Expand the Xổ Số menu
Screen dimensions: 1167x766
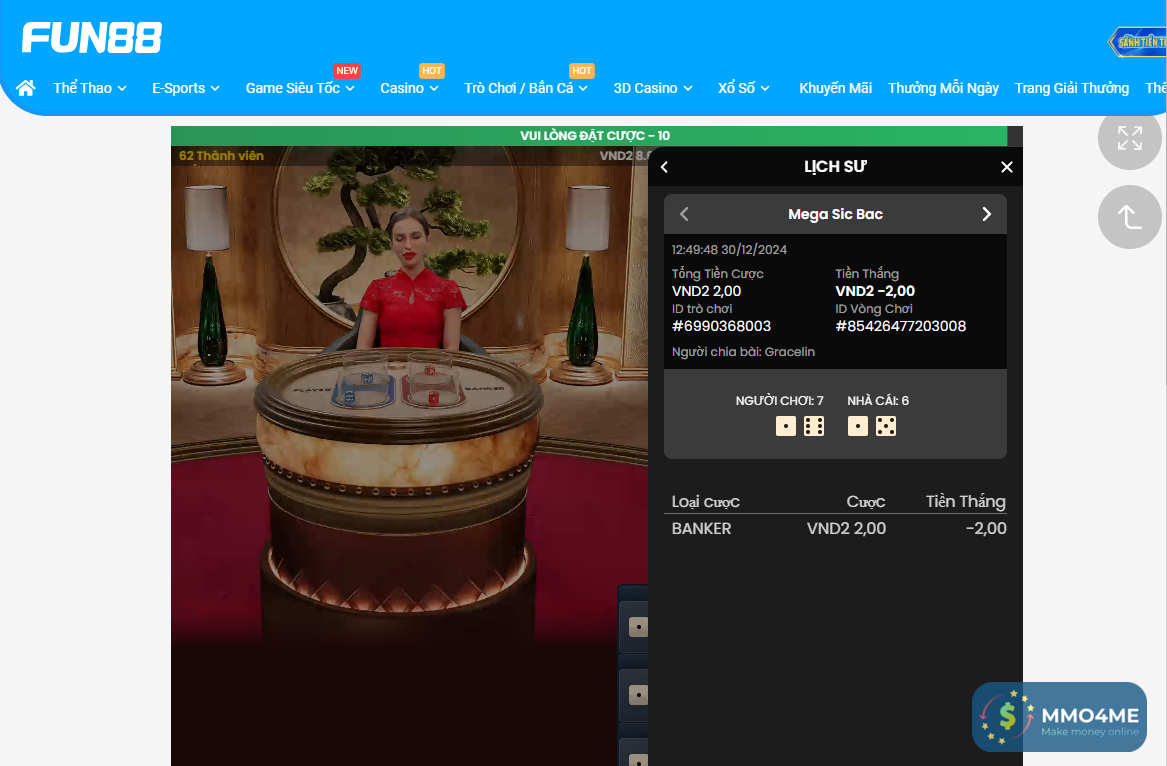coord(744,88)
